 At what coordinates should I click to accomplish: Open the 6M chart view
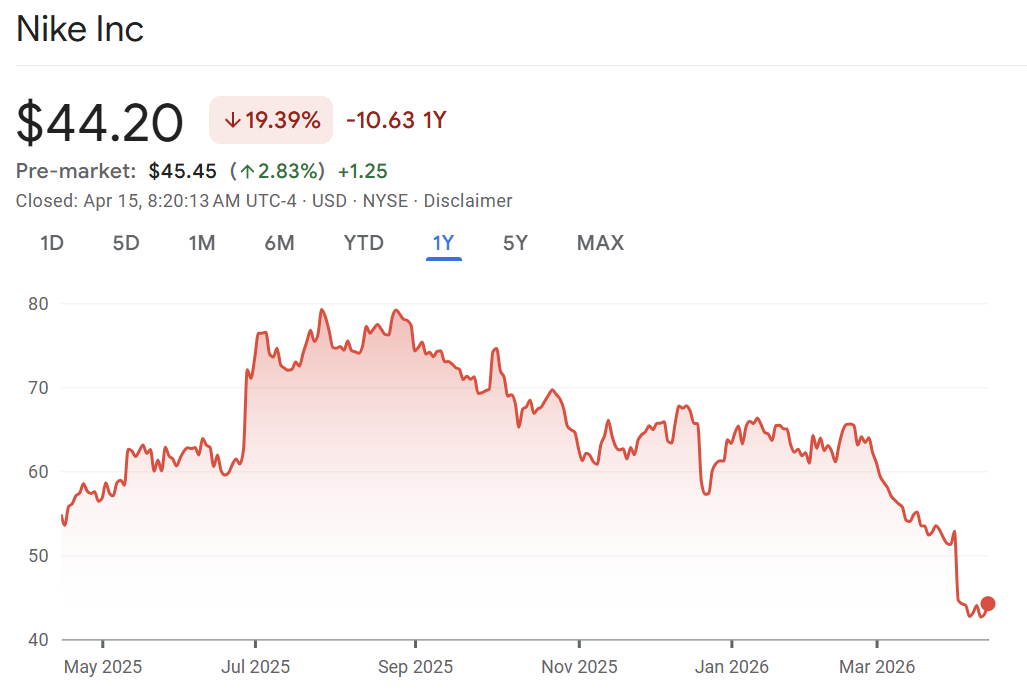point(280,243)
